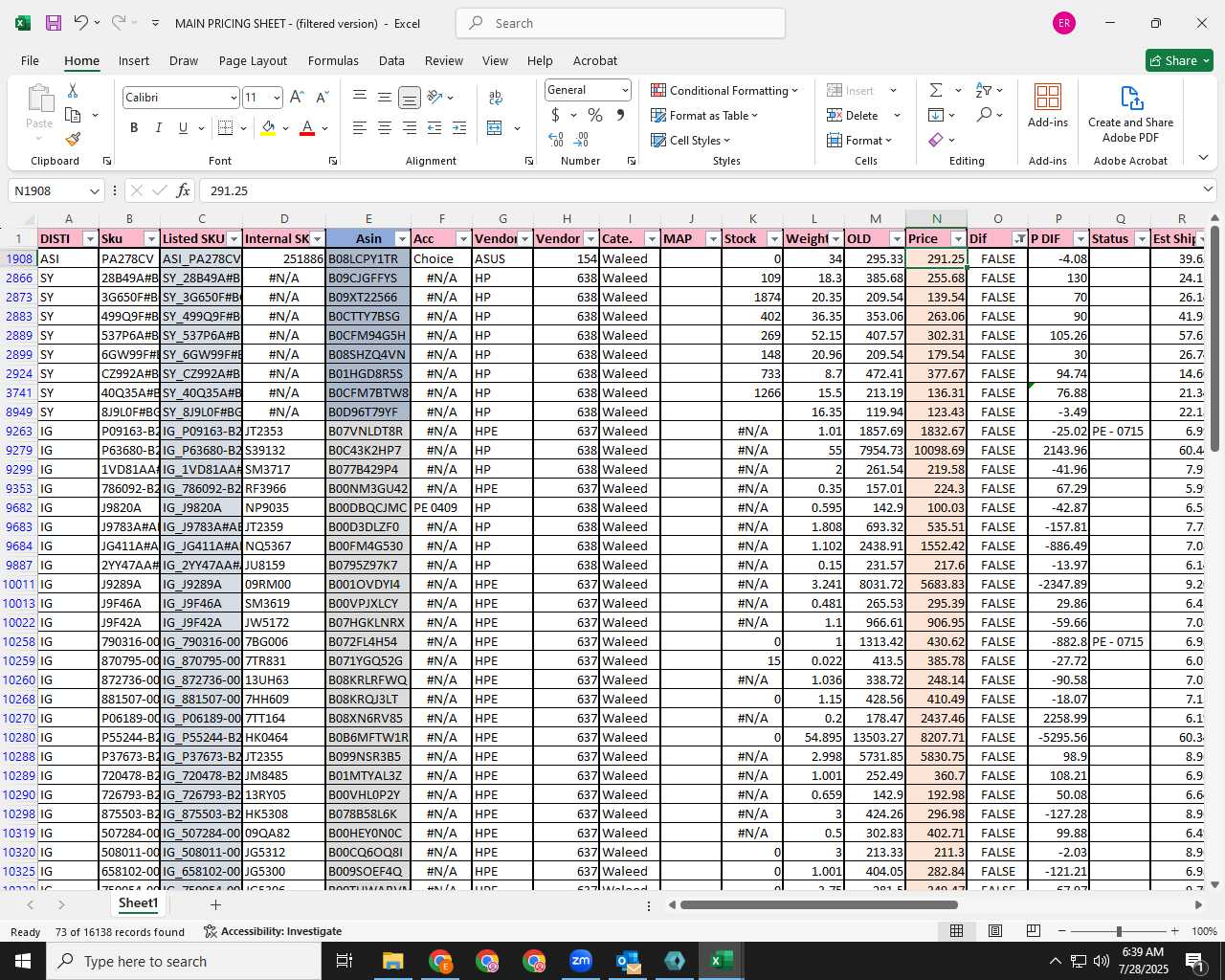Click the Format cells button
1225x980 pixels.
[x=859, y=140]
